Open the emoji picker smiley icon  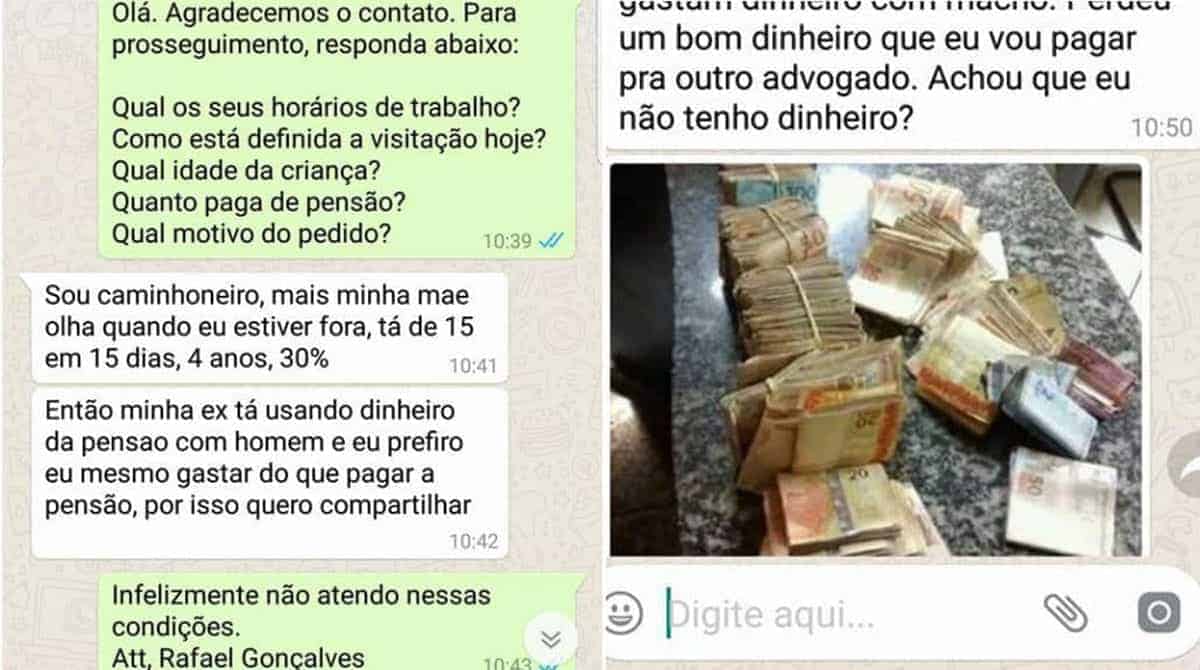[624, 610]
